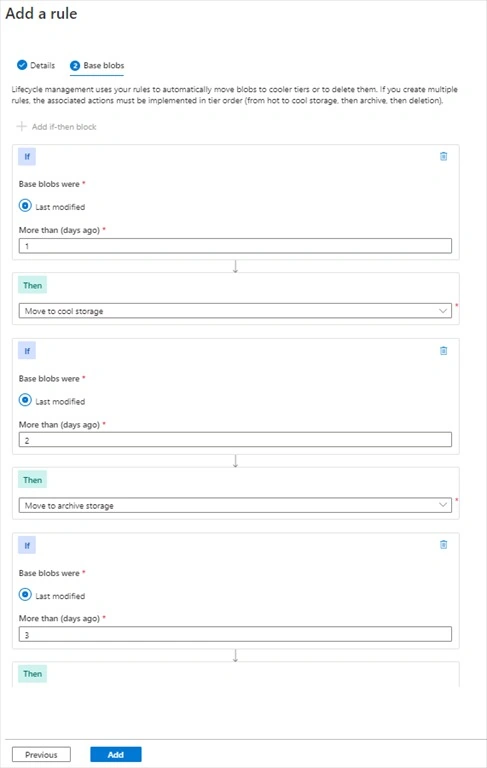The width and height of the screenshot is (487, 768).
Task: Expand cool storage dropdown chevron arrow
Action: click(x=443, y=311)
